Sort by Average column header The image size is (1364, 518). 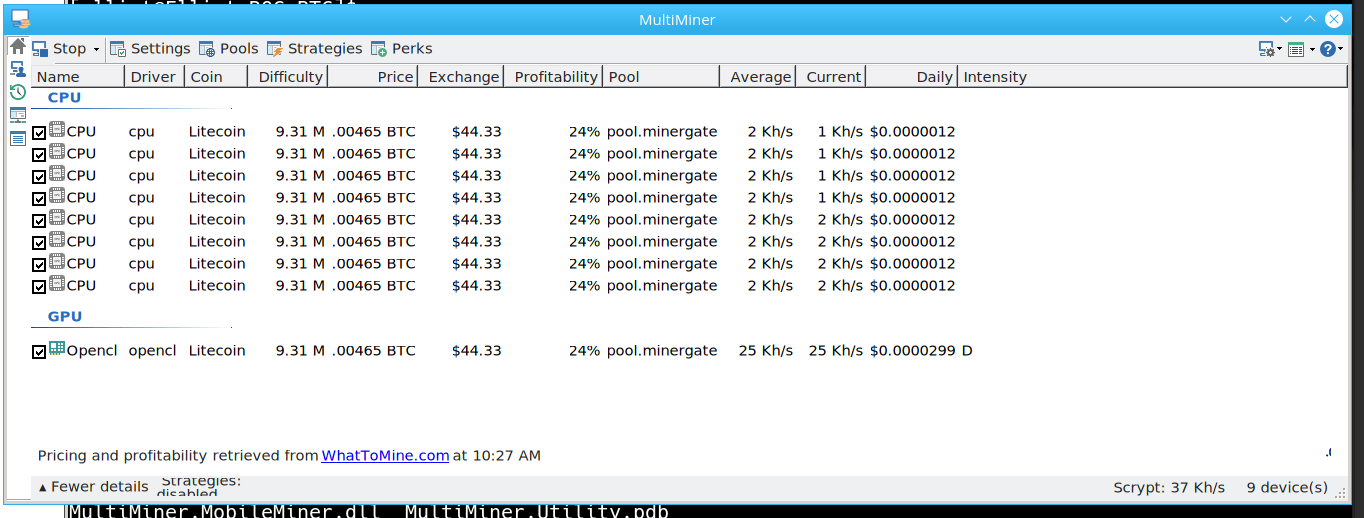tap(758, 77)
